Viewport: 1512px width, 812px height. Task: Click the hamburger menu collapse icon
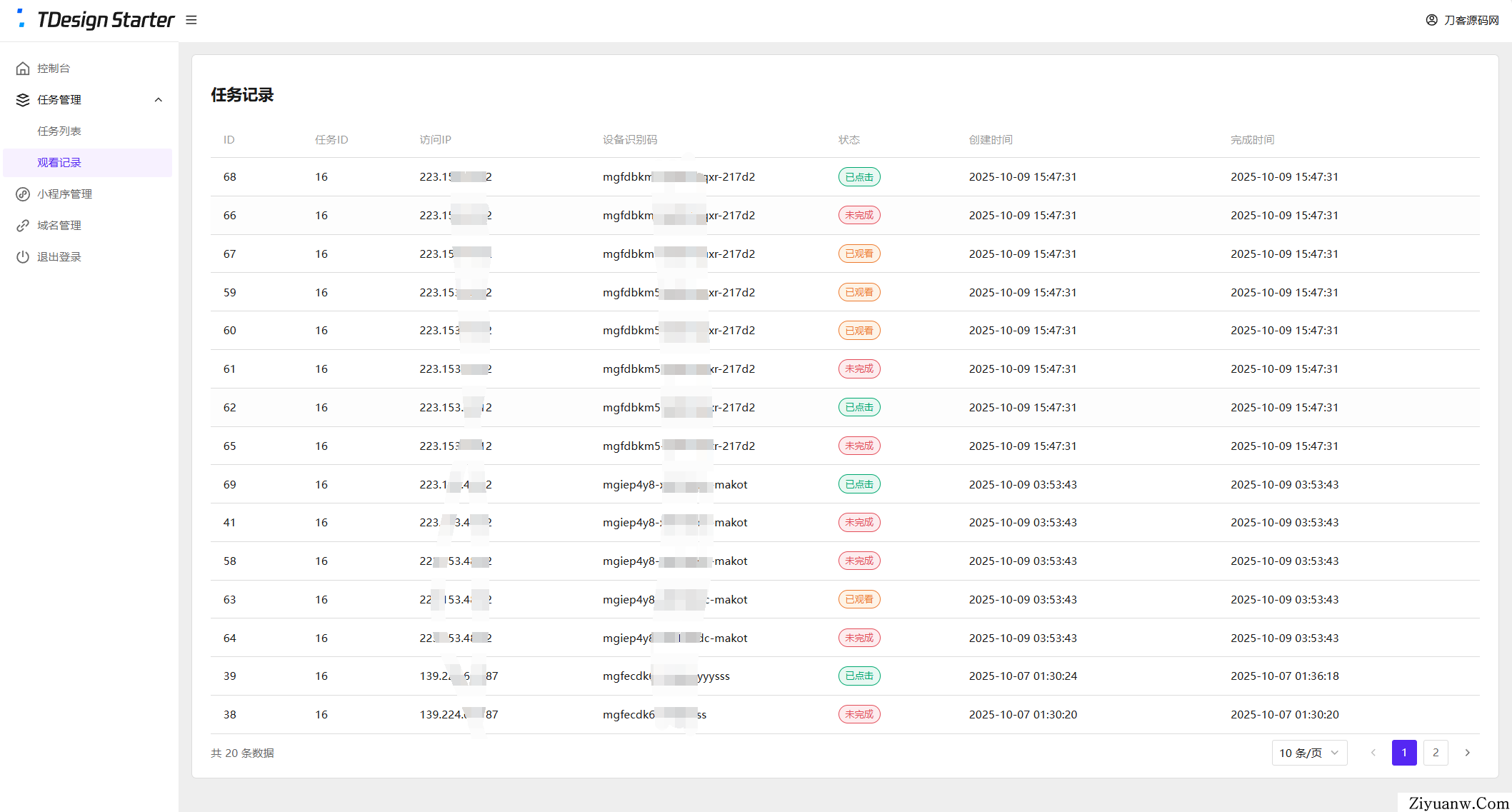click(x=191, y=20)
